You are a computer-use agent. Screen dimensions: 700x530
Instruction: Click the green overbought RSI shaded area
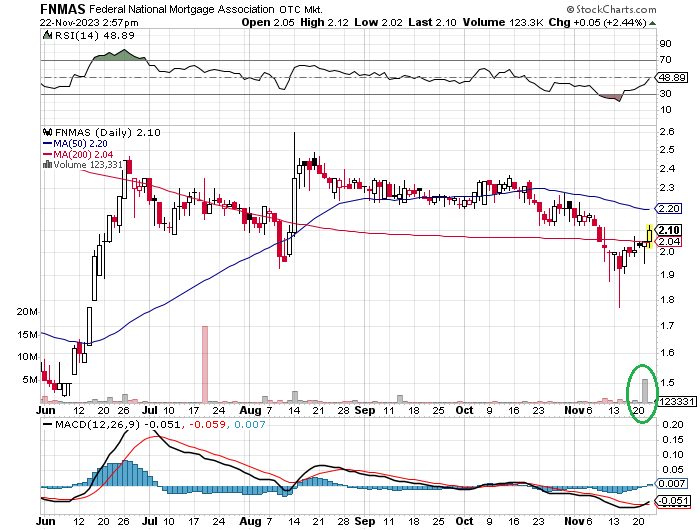click(120, 55)
